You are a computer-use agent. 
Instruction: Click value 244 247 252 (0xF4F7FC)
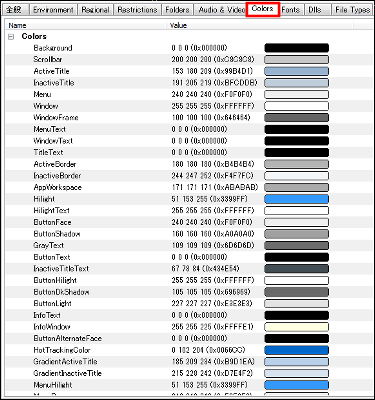[213, 176]
